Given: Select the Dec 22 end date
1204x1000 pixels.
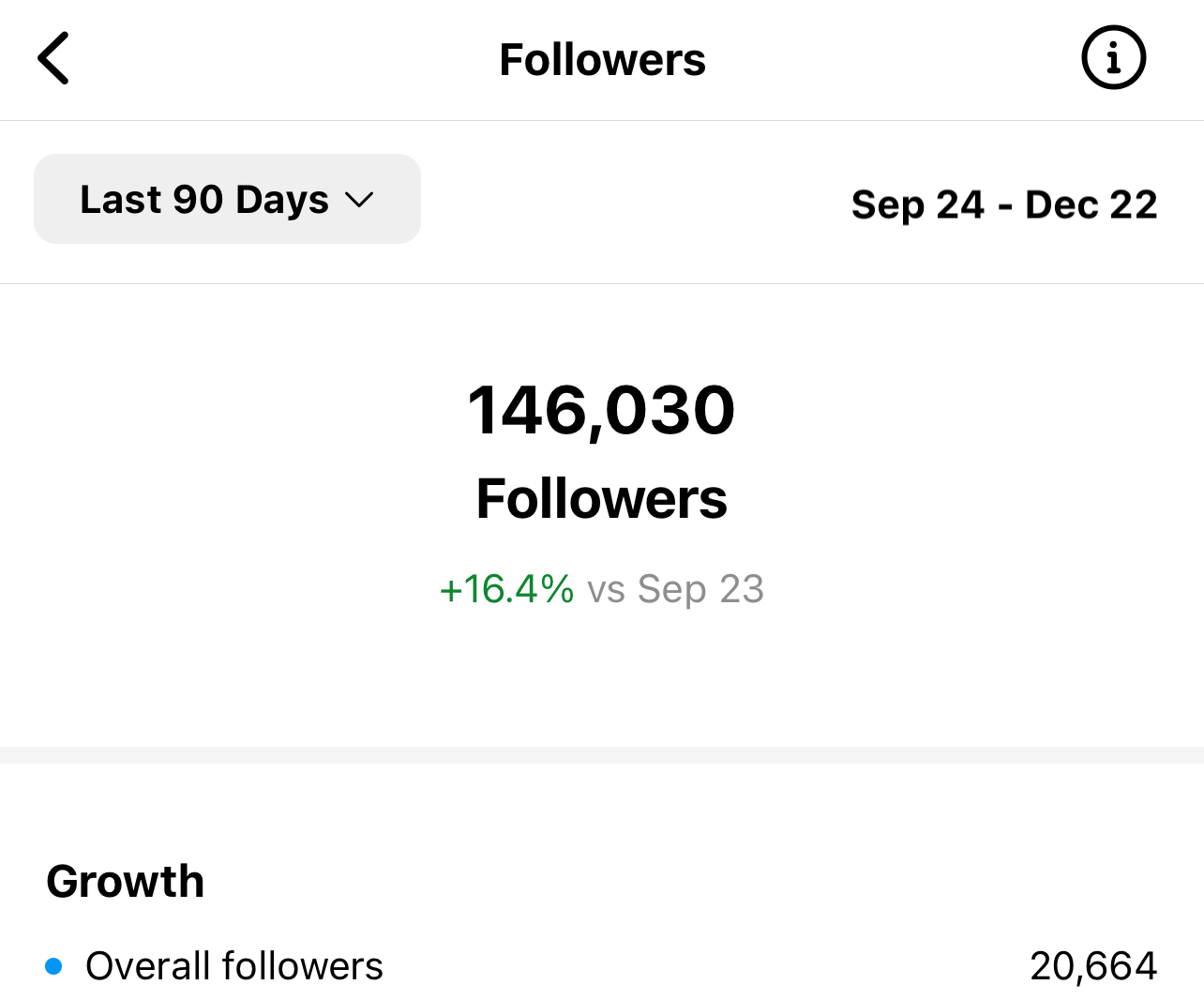Looking at the screenshot, I should pyautogui.click(x=1091, y=205).
